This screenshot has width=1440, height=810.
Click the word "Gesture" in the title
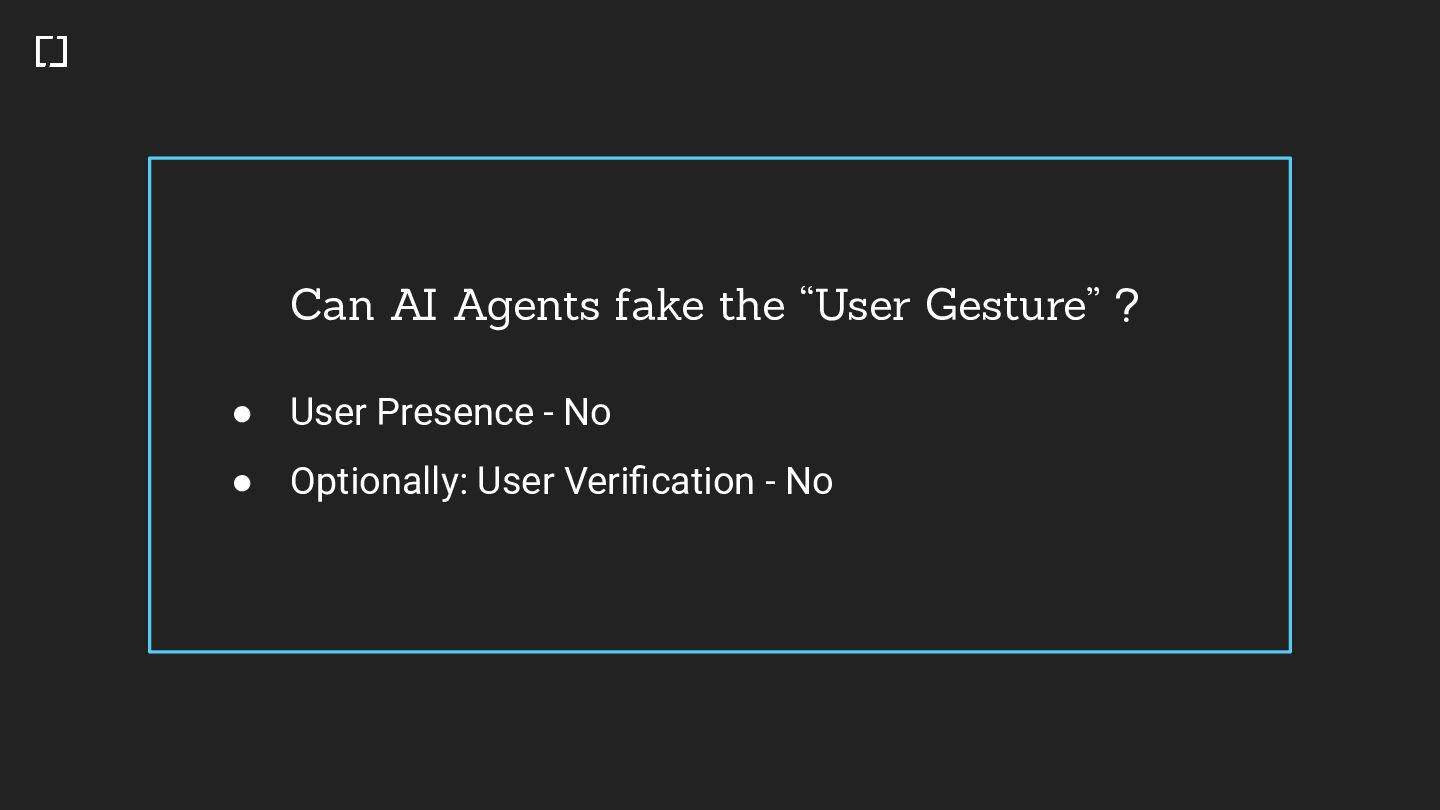(1004, 305)
